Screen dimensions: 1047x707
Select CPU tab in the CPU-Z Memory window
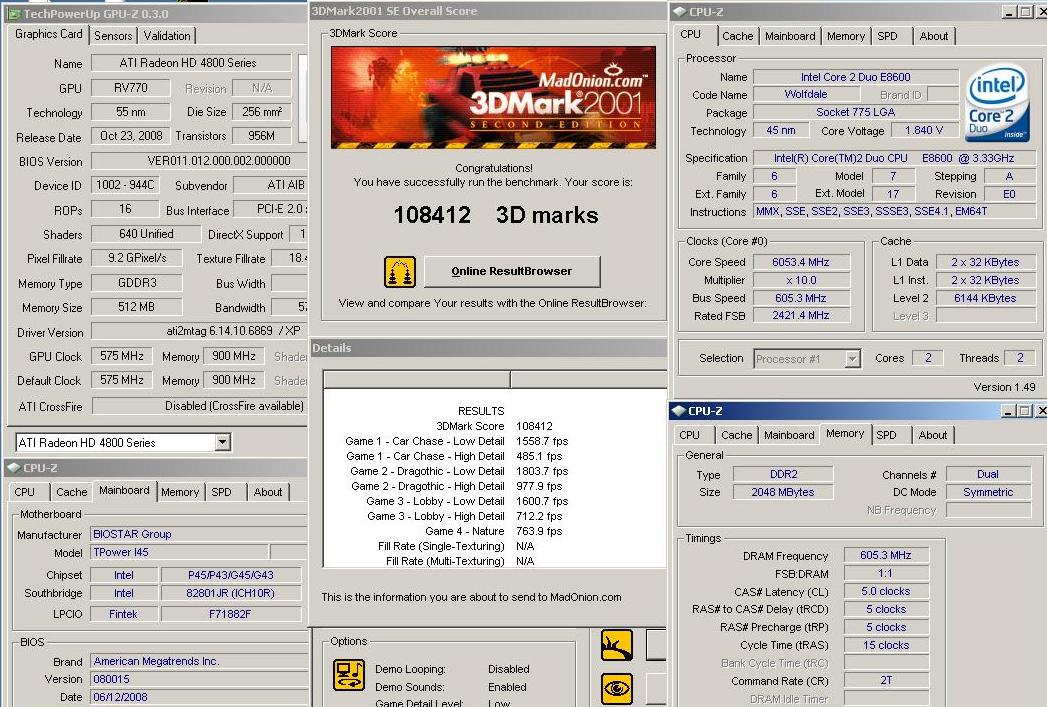click(x=690, y=435)
